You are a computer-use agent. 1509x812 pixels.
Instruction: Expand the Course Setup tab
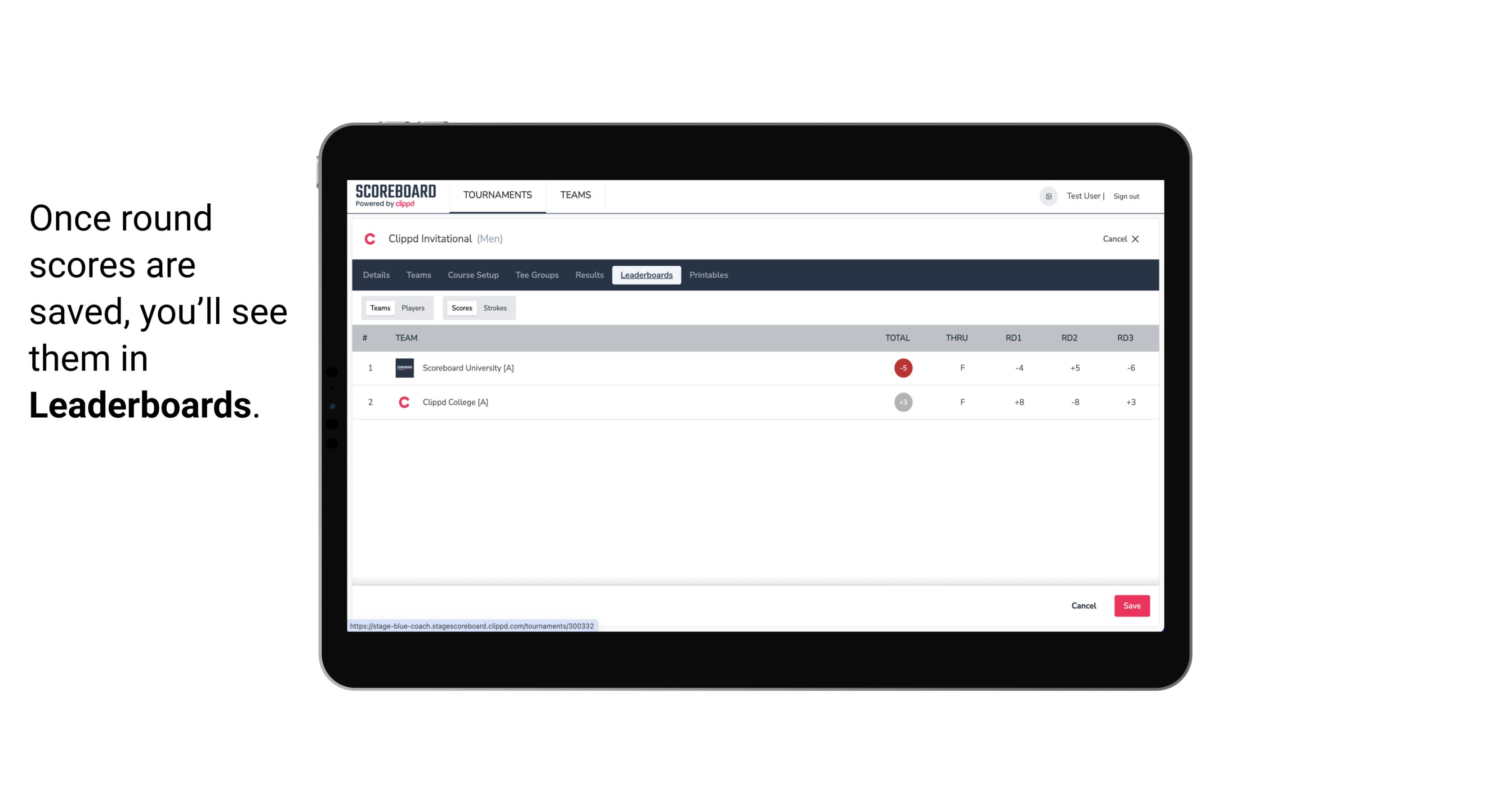473,275
